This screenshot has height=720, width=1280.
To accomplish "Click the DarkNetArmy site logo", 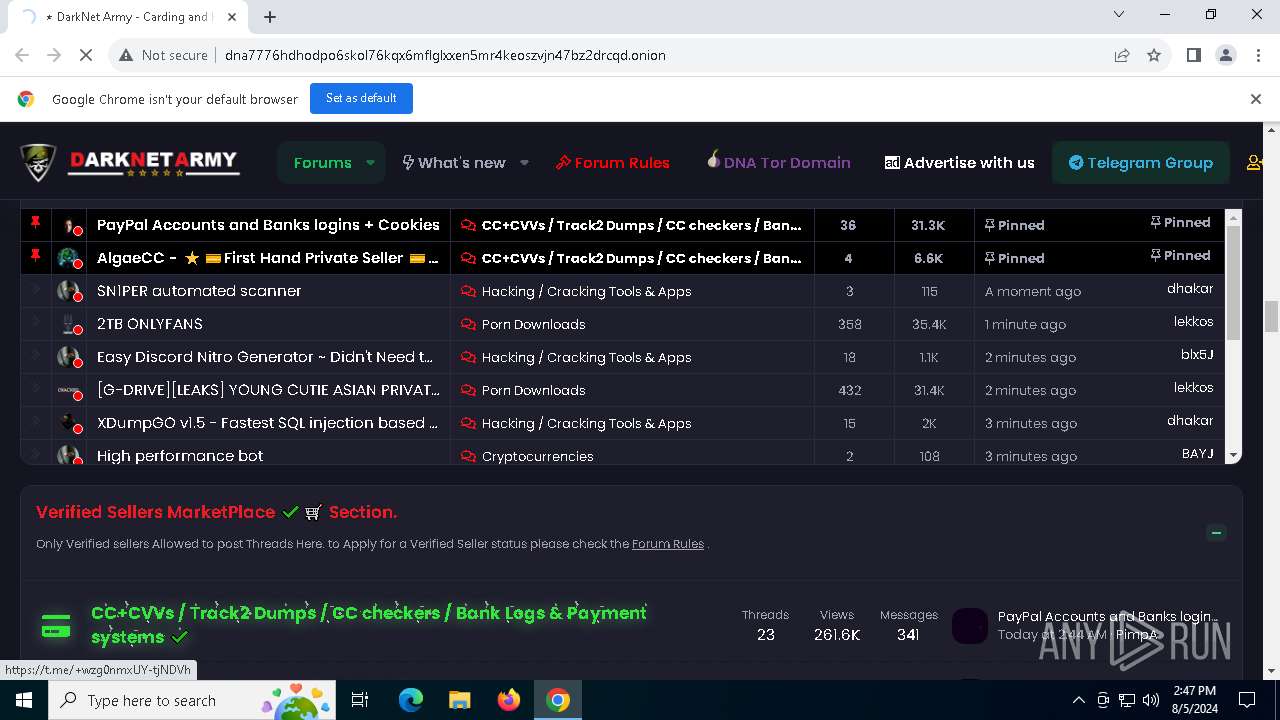I will coord(130,162).
